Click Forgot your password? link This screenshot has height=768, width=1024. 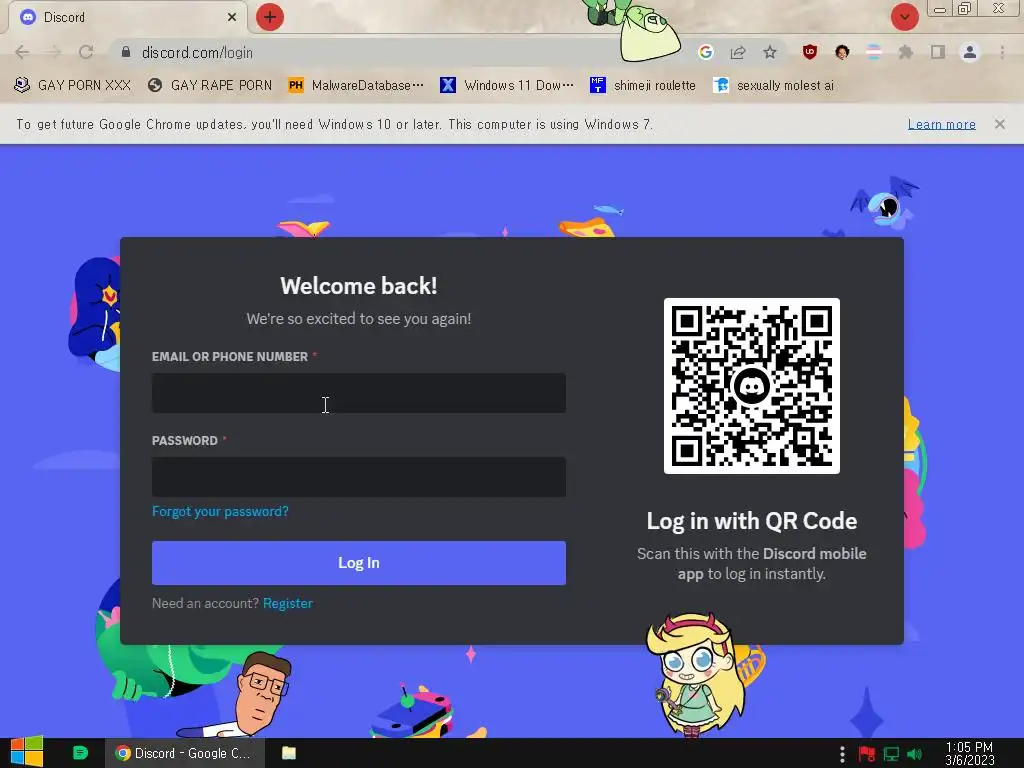220,511
